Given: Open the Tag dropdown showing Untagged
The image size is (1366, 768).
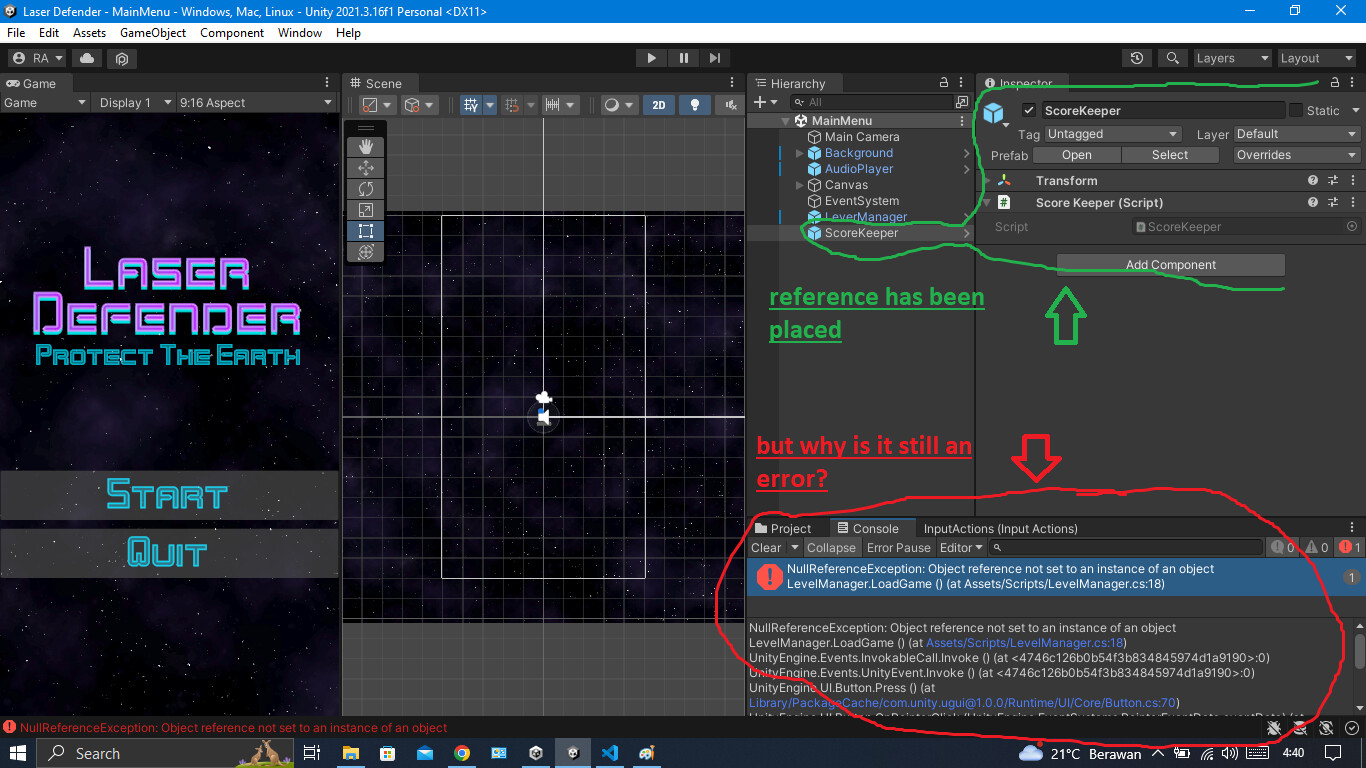Looking at the screenshot, I should [x=1113, y=134].
